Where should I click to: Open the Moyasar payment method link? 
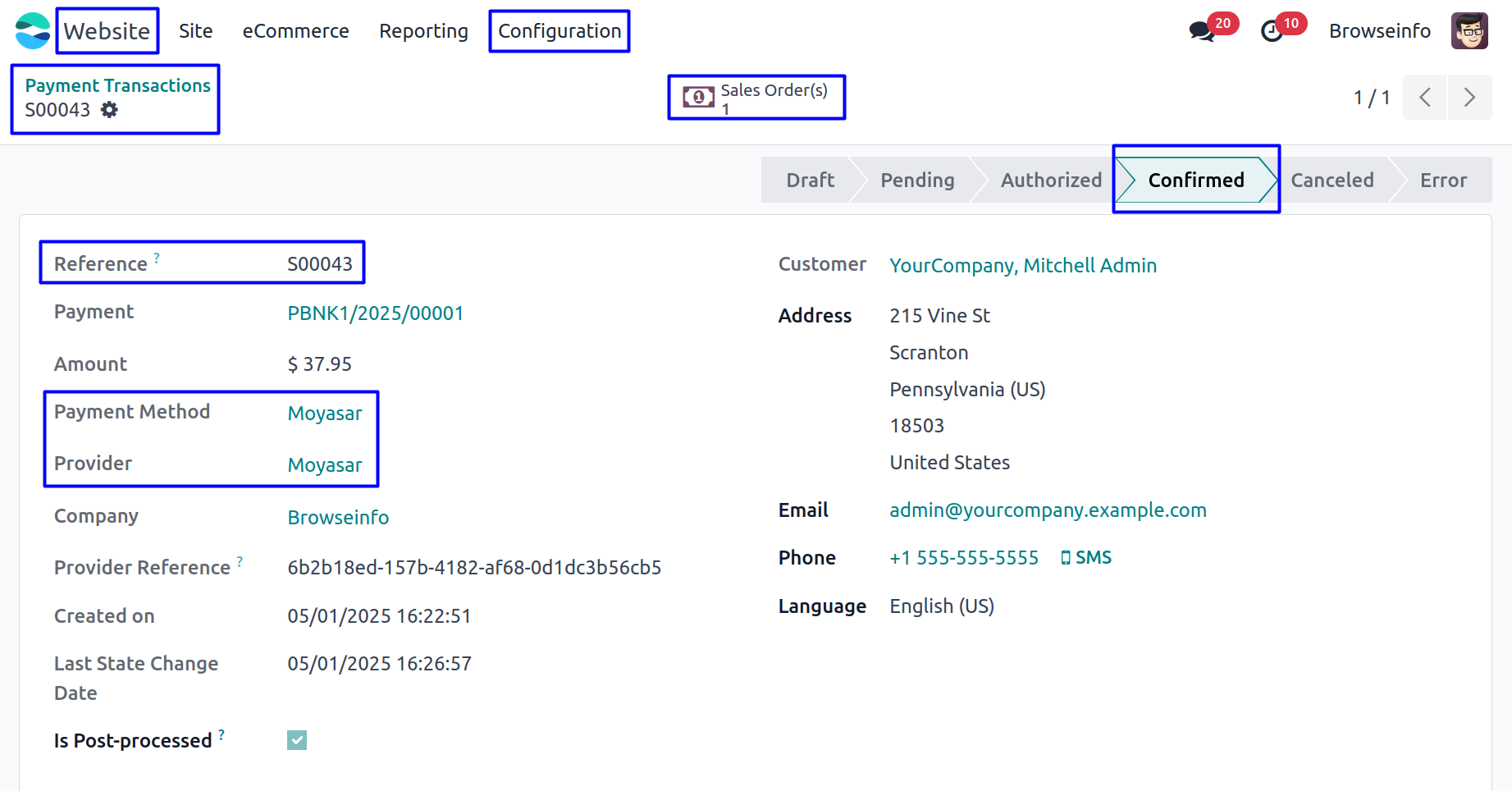[x=325, y=414]
